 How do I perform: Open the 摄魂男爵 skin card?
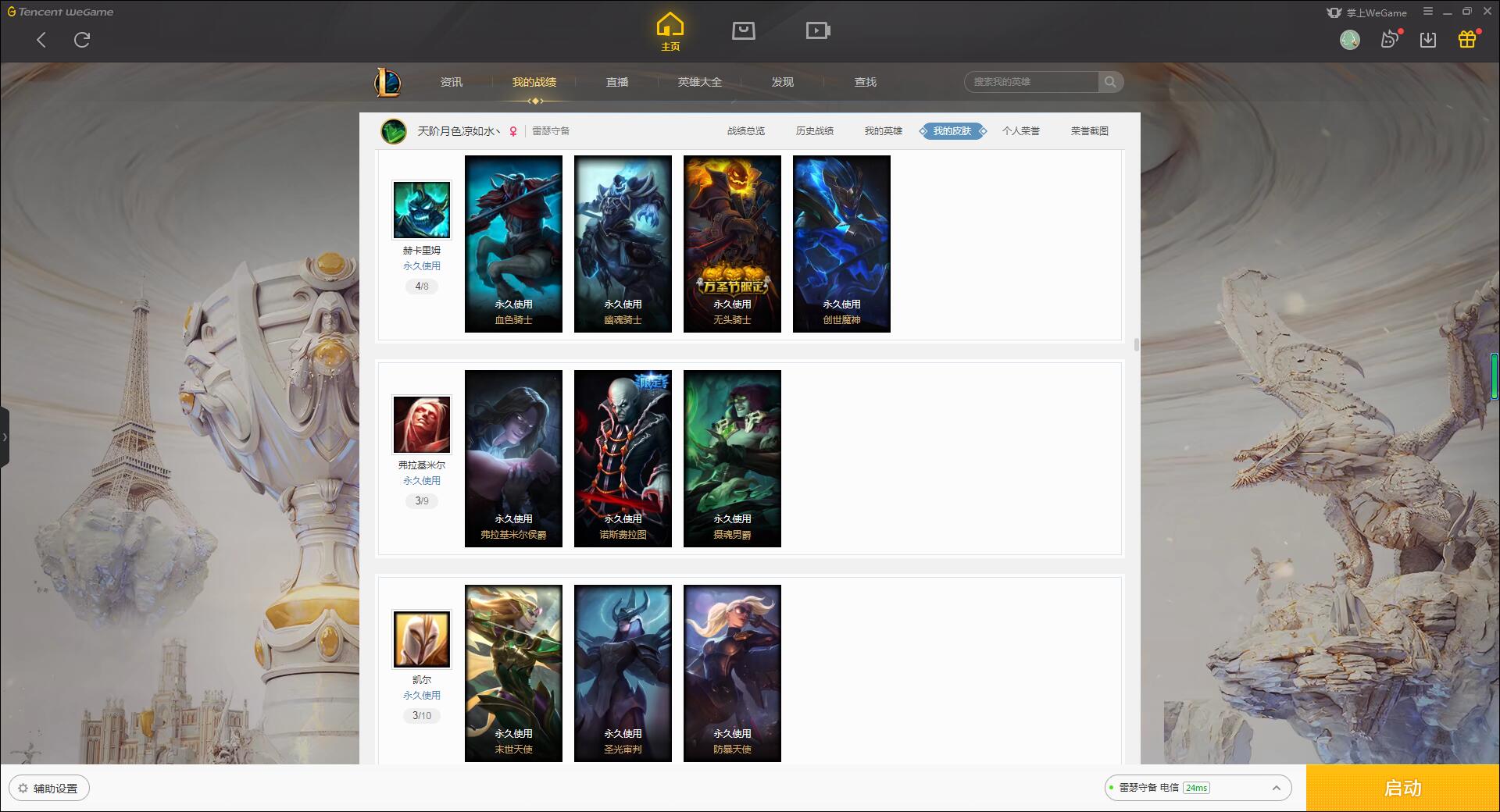click(x=732, y=458)
